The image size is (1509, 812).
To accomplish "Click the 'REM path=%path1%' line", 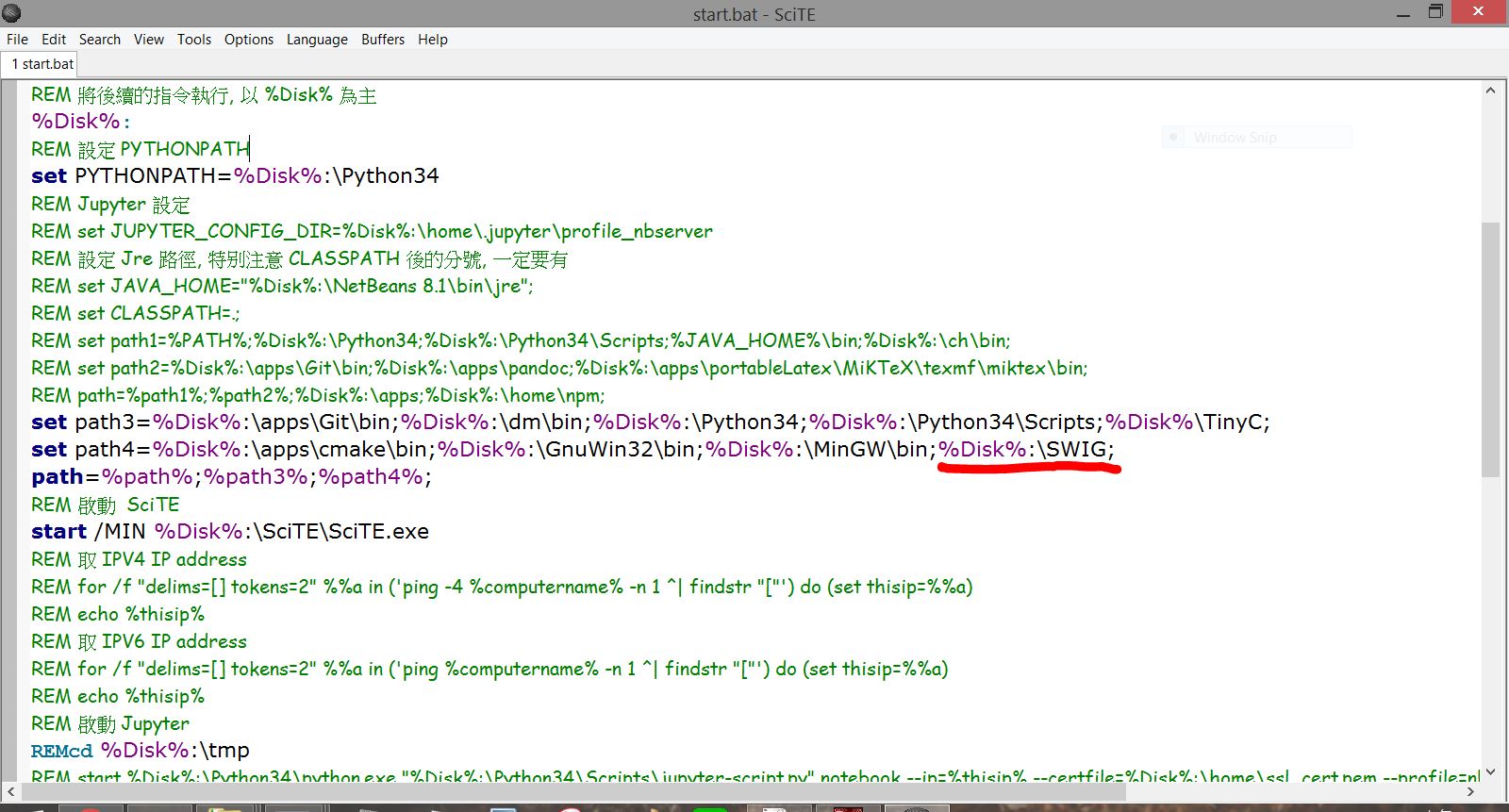I will point(318,395).
